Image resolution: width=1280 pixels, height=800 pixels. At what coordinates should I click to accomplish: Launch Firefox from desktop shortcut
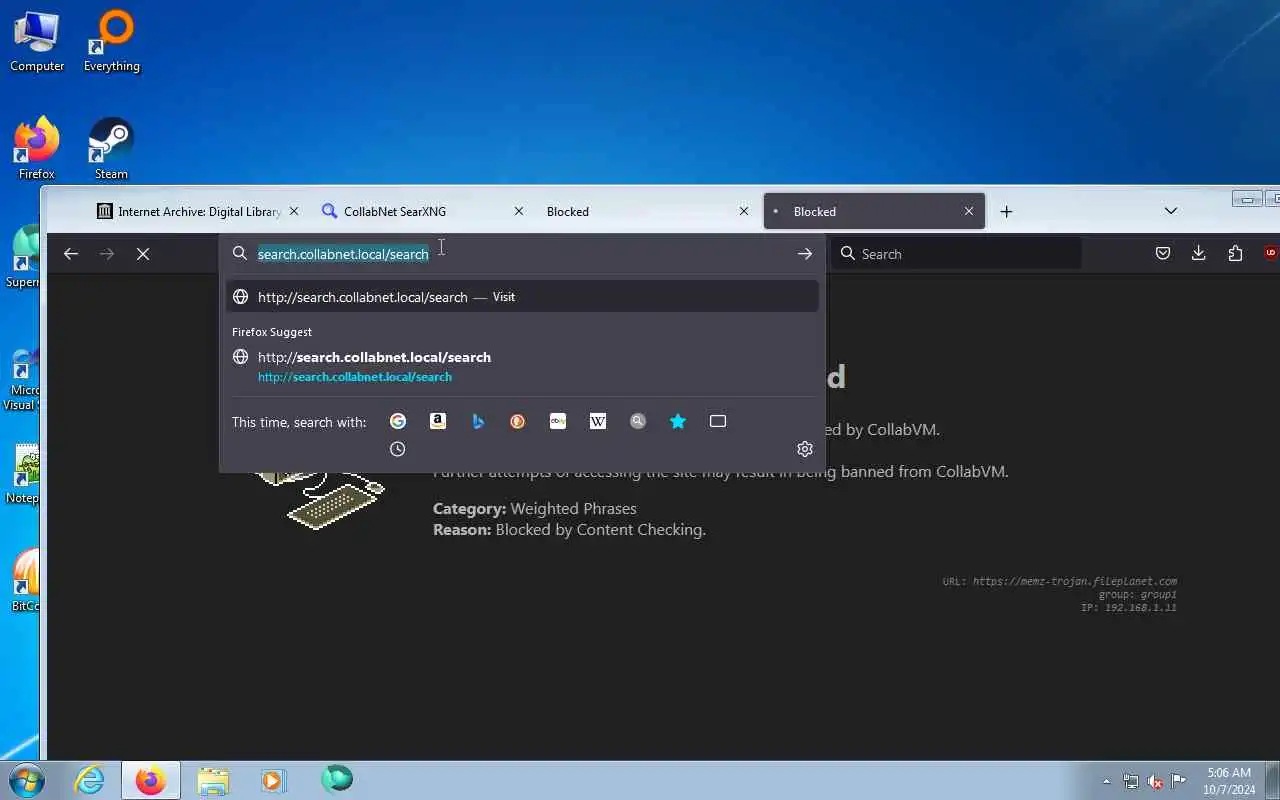[37, 149]
